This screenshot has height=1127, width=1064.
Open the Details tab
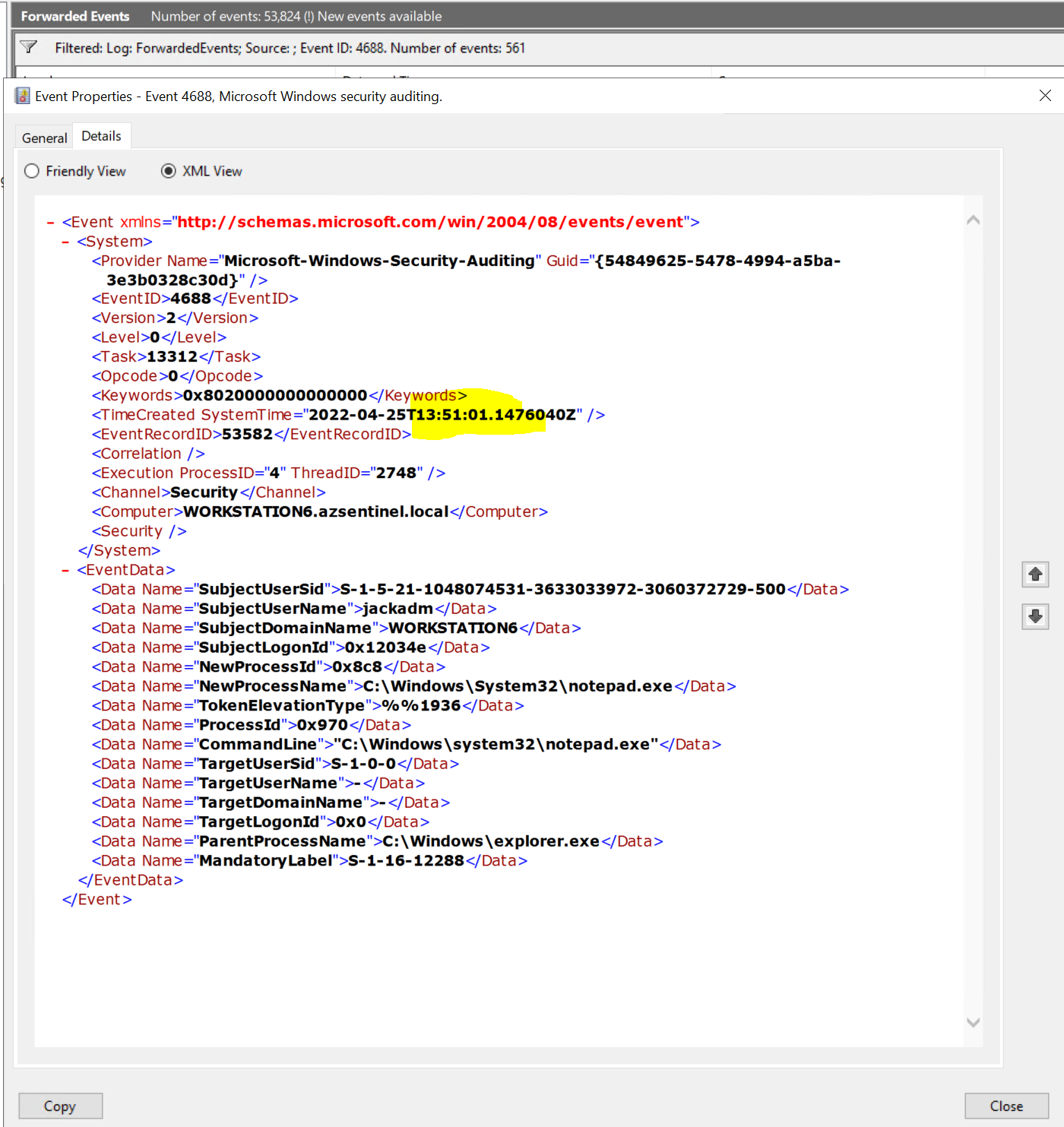[x=101, y=135]
